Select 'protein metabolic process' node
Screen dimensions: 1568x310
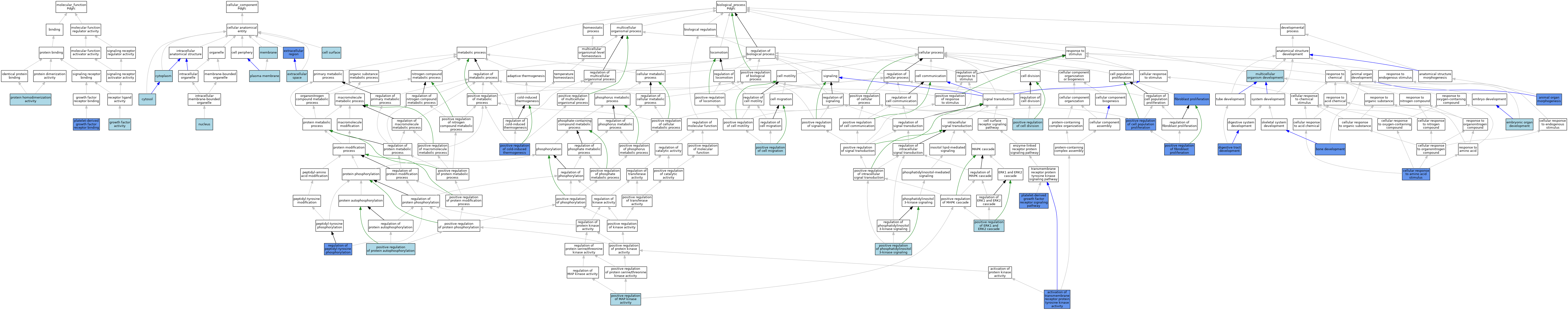(316, 124)
